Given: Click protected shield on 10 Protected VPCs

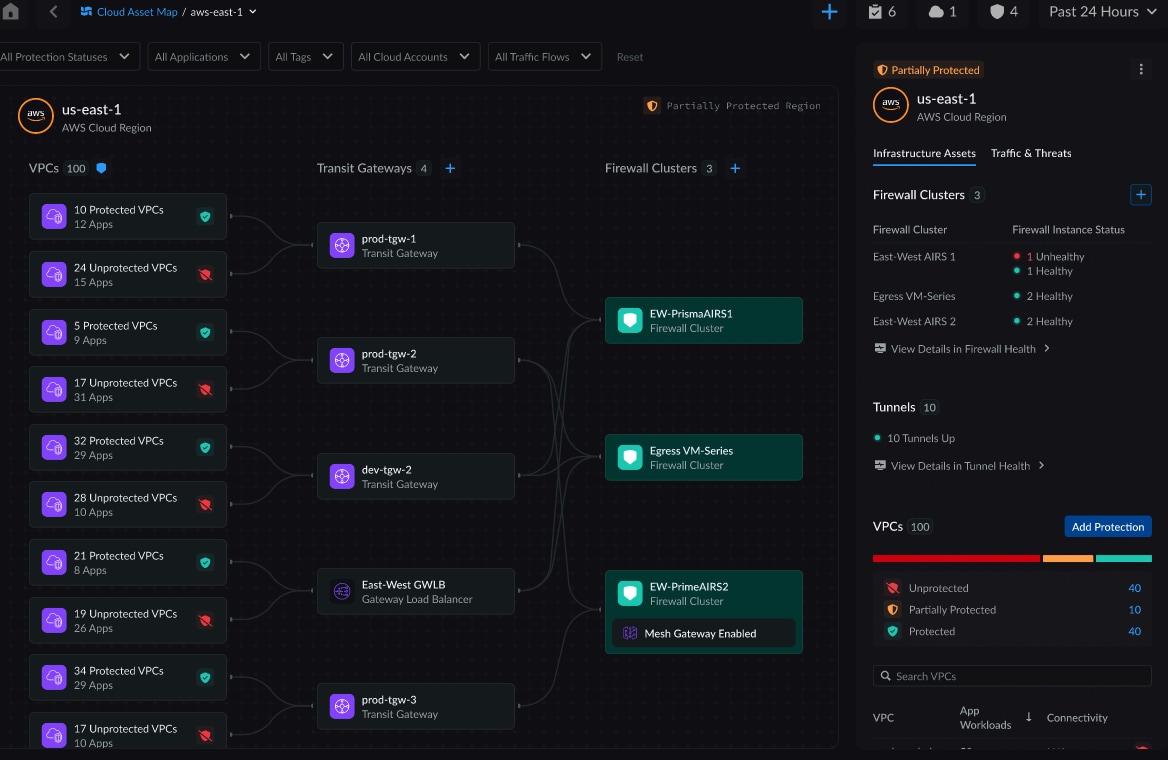Looking at the screenshot, I should point(205,217).
